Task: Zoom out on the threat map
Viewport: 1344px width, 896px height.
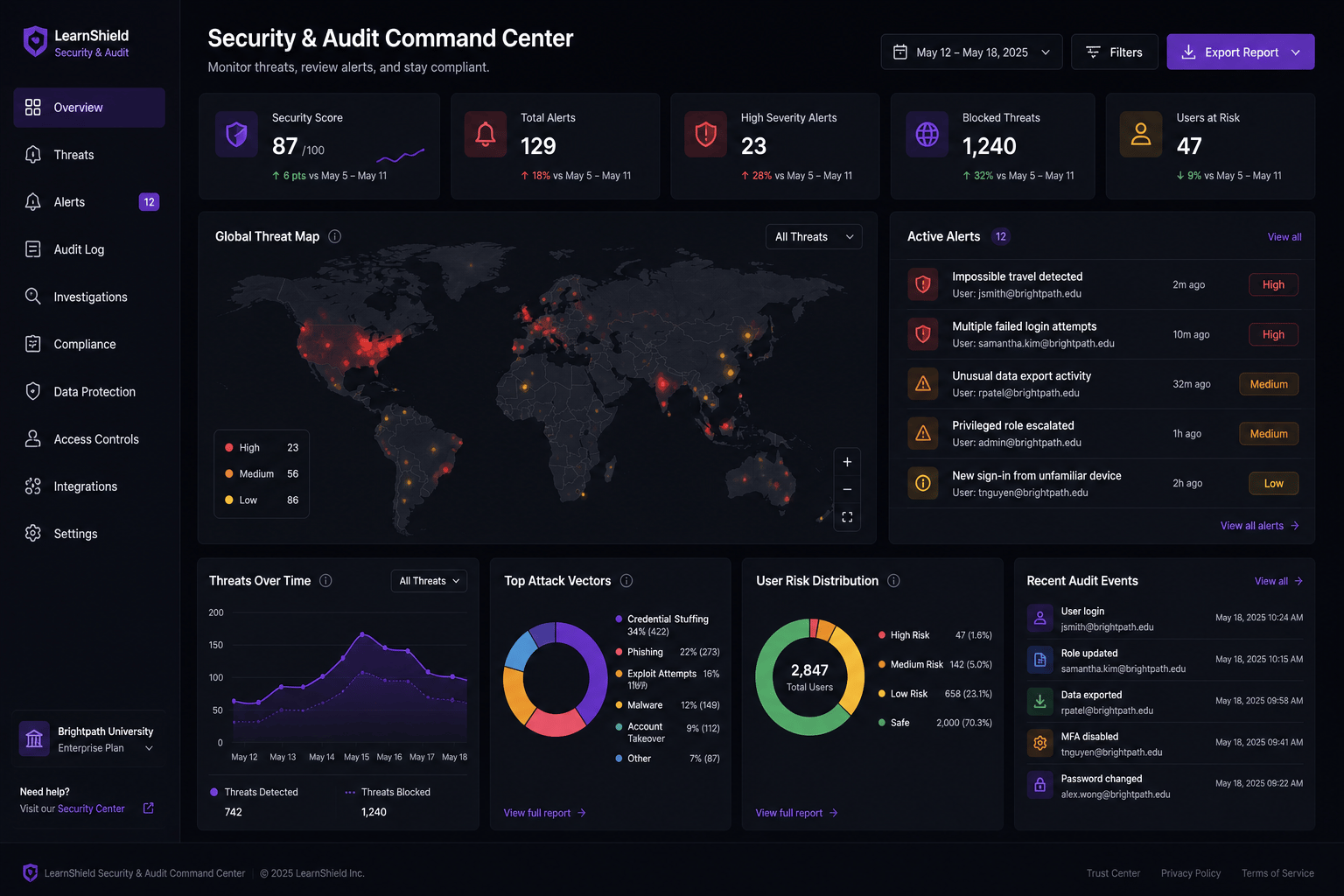Action: coord(847,489)
